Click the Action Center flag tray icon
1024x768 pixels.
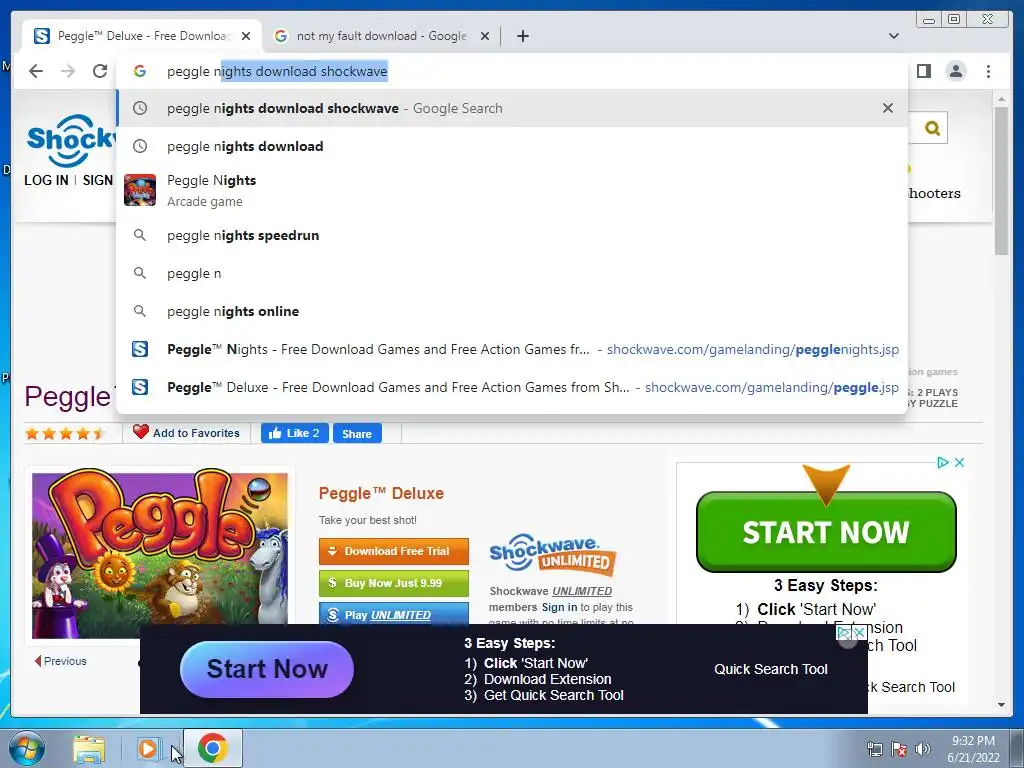[899, 750]
